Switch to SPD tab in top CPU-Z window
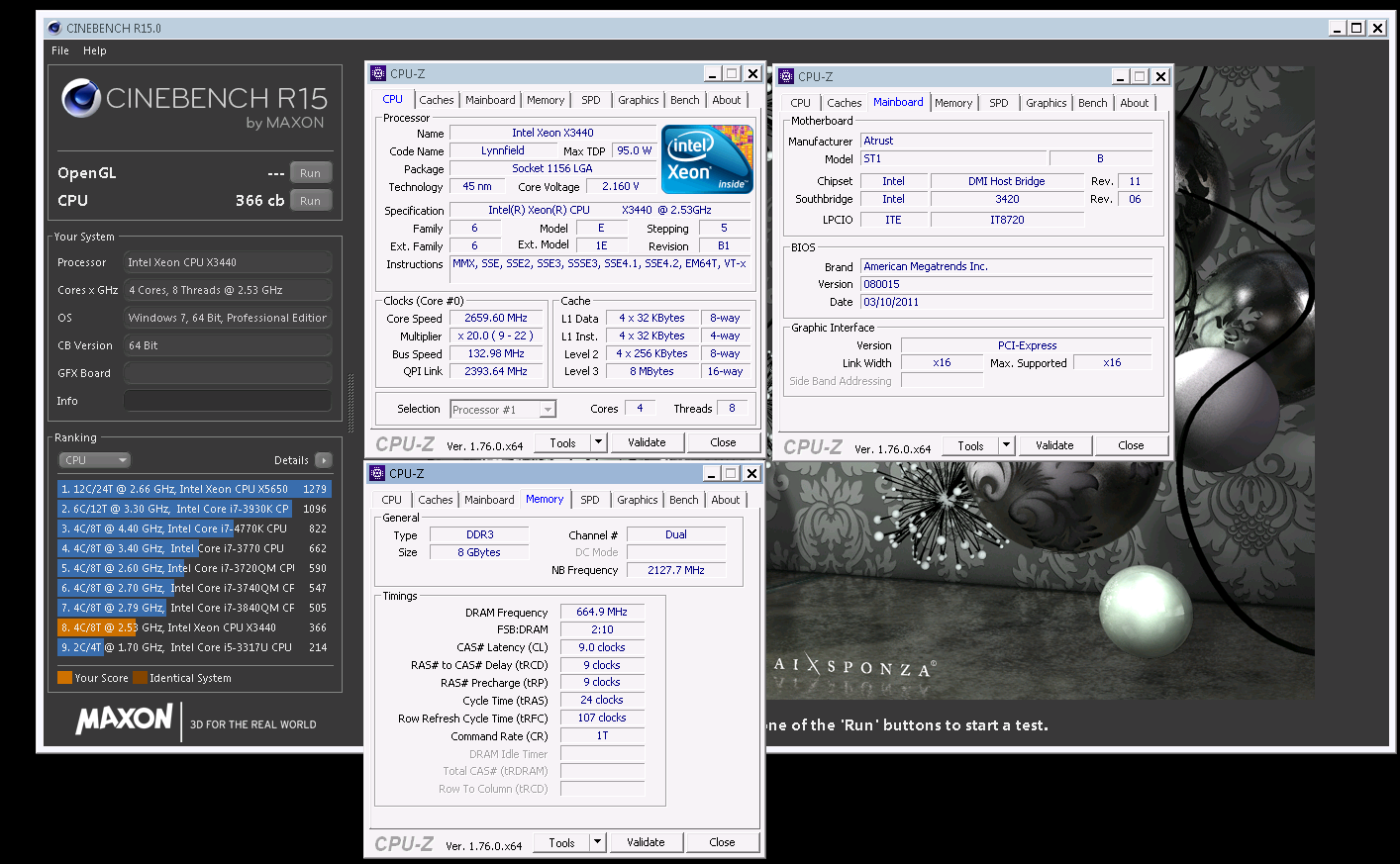Image resolution: width=1400 pixels, height=864 pixels. tap(590, 100)
